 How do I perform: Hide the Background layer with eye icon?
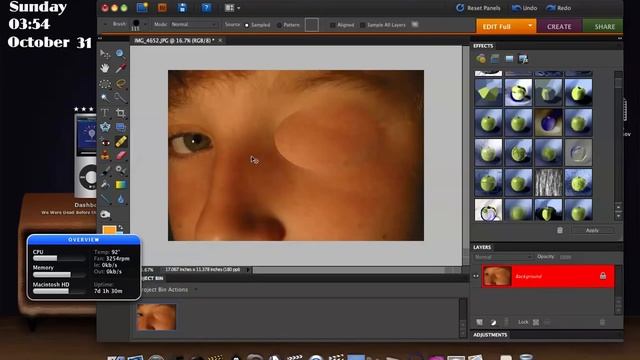click(x=476, y=276)
